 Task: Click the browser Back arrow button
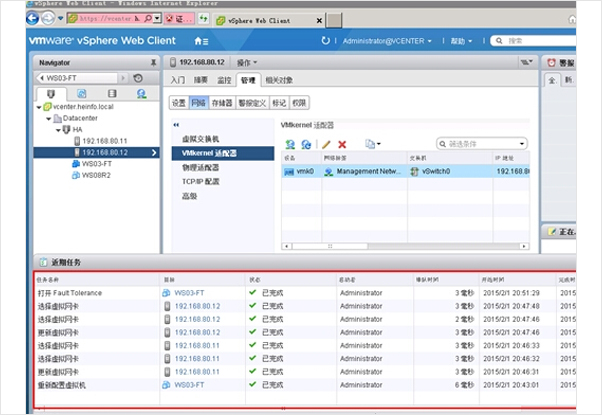[33, 18]
